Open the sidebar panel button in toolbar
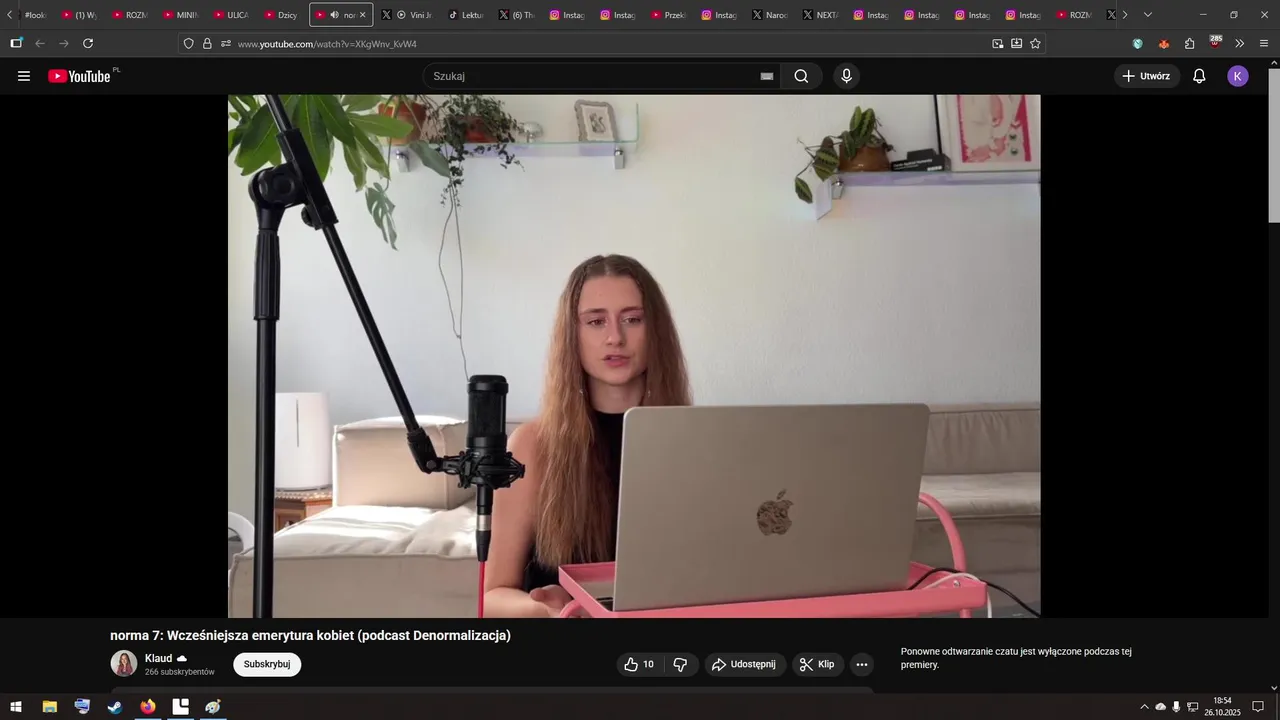Viewport: 1280px width, 720px height. coord(16,43)
